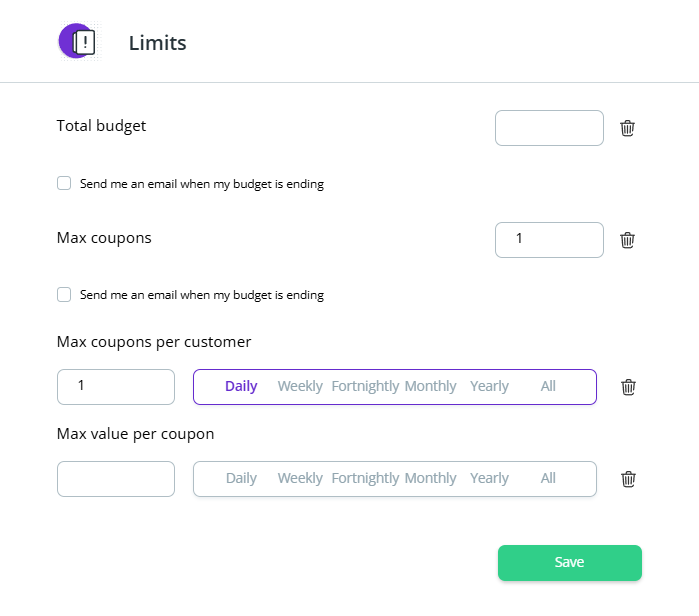This screenshot has width=699, height=616.
Task: Pick All for Max coupons per customer
Action: pos(548,387)
